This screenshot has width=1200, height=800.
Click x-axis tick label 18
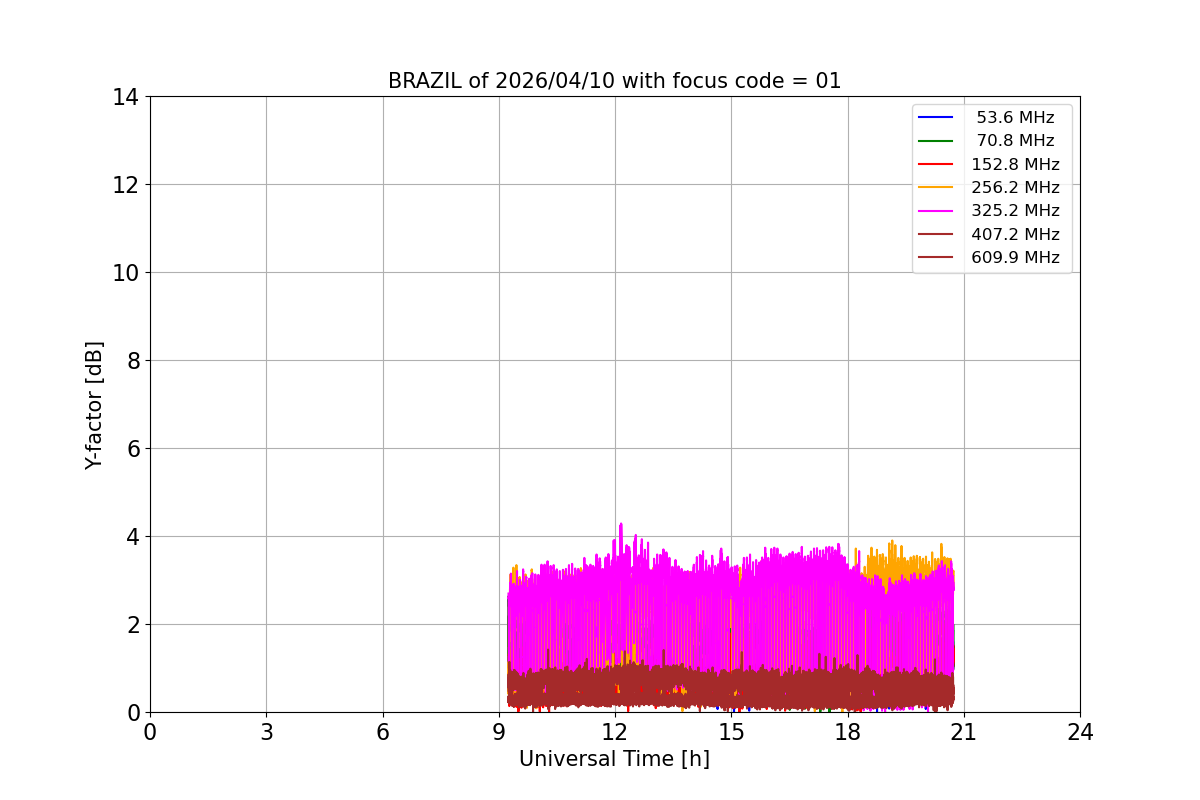(x=848, y=732)
